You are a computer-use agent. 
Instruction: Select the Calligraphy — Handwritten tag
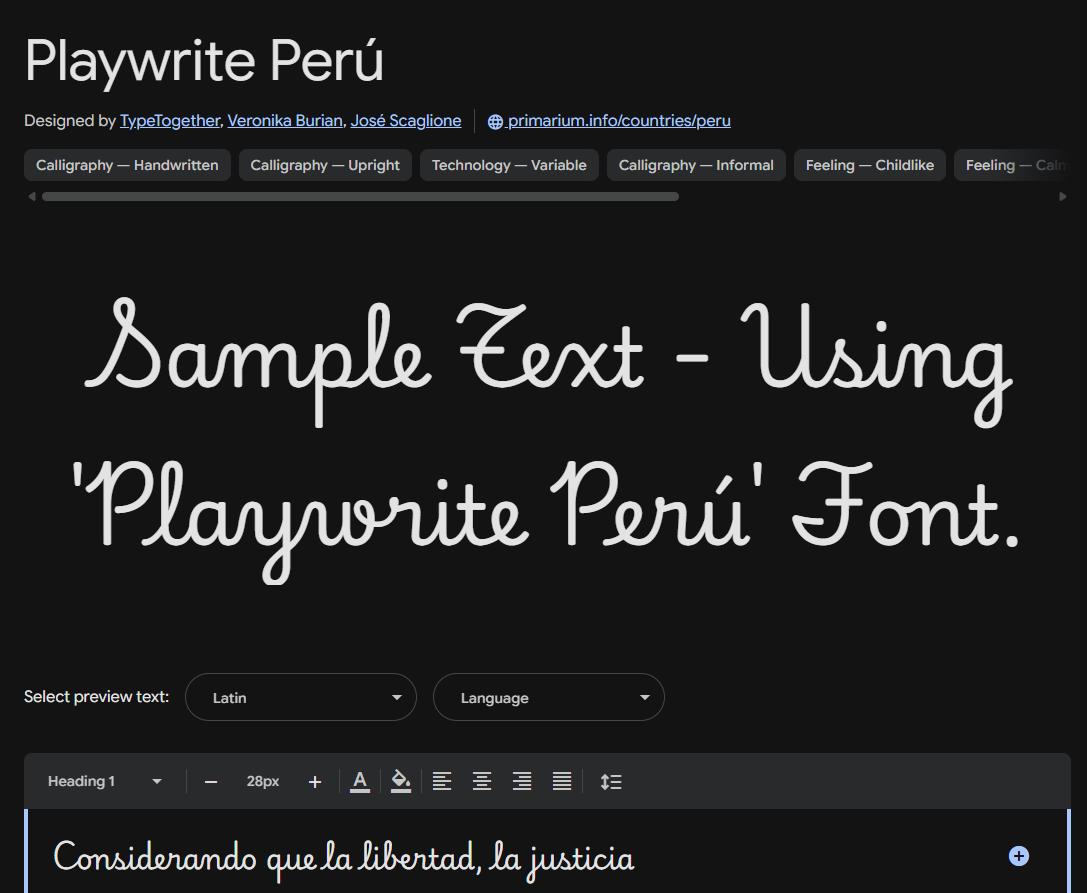click(128, 165)
